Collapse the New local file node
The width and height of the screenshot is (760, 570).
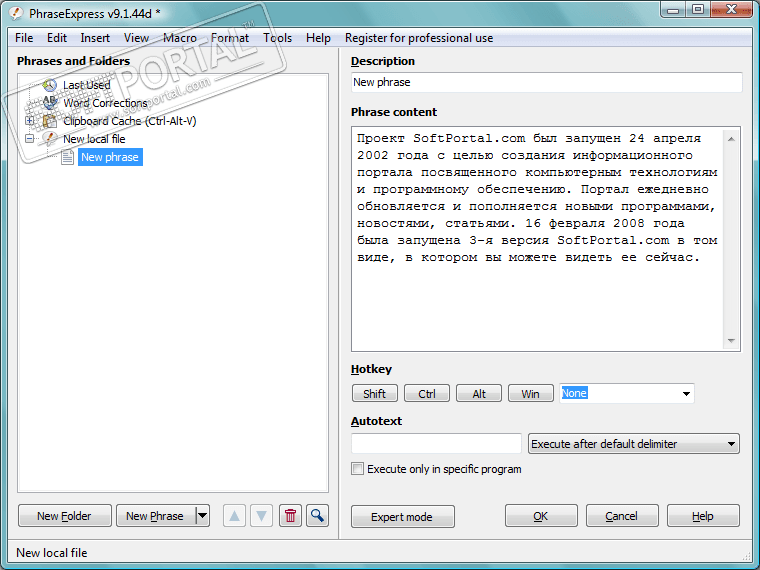point(30,139)
